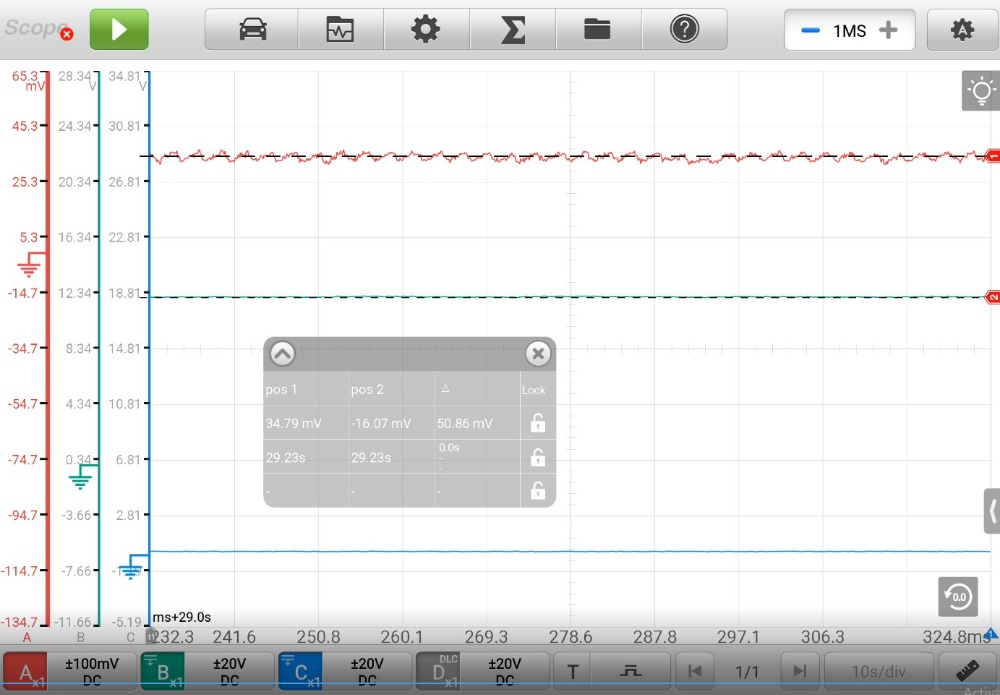Toggle the third row lock in cursor panel
Viewport: 1000px width, 695px height.
(x=537, y=490)
